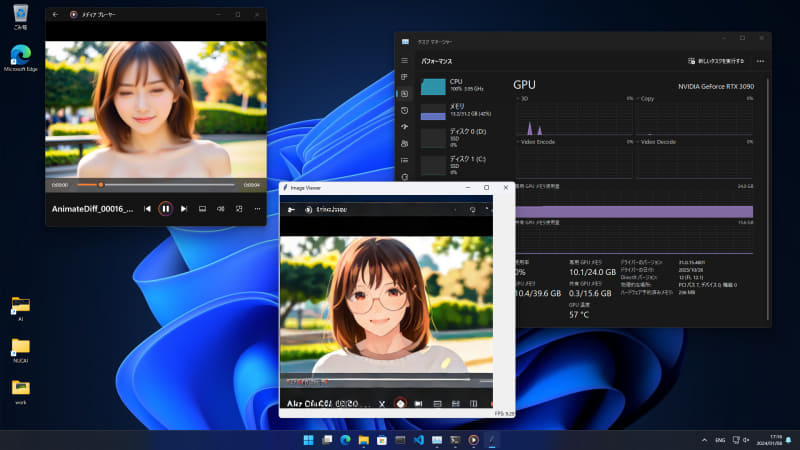Open more options menu in Media Player

pos(257,209)
